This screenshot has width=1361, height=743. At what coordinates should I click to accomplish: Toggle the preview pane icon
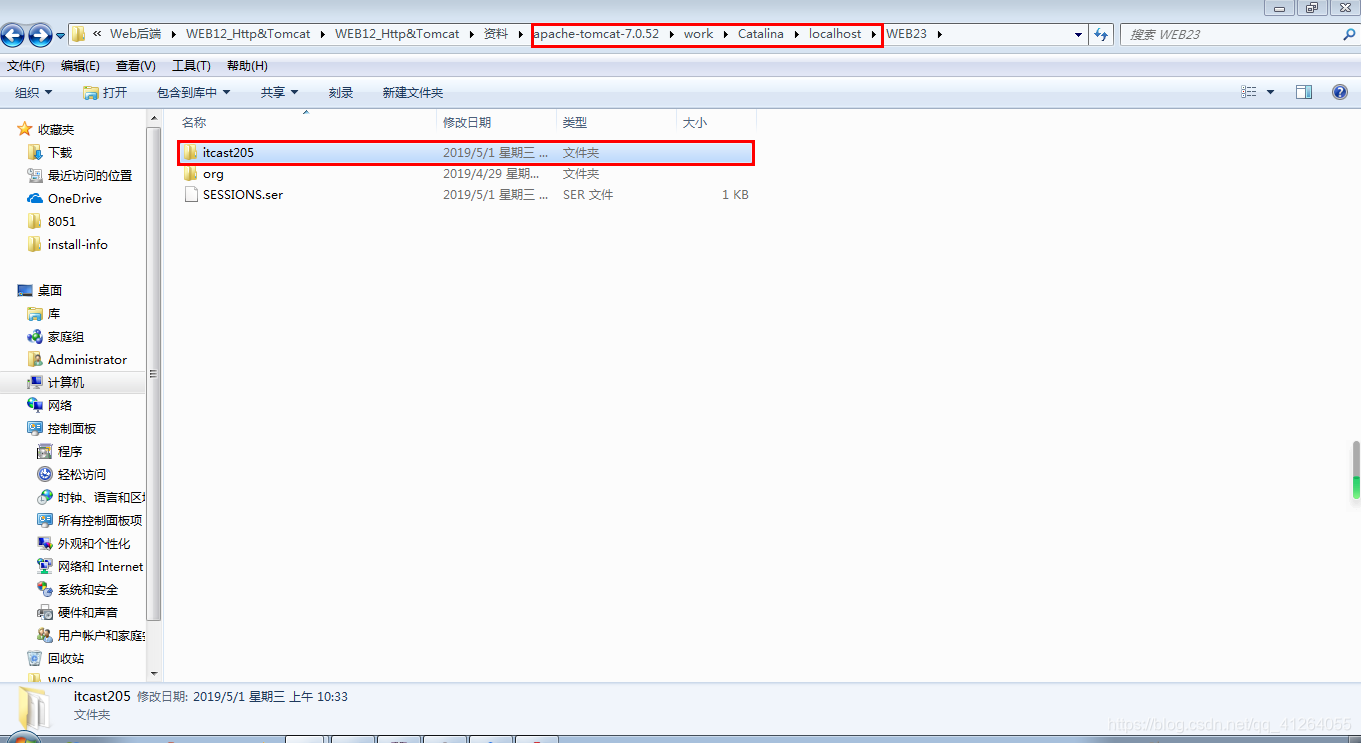click(x=1304, y=92)
